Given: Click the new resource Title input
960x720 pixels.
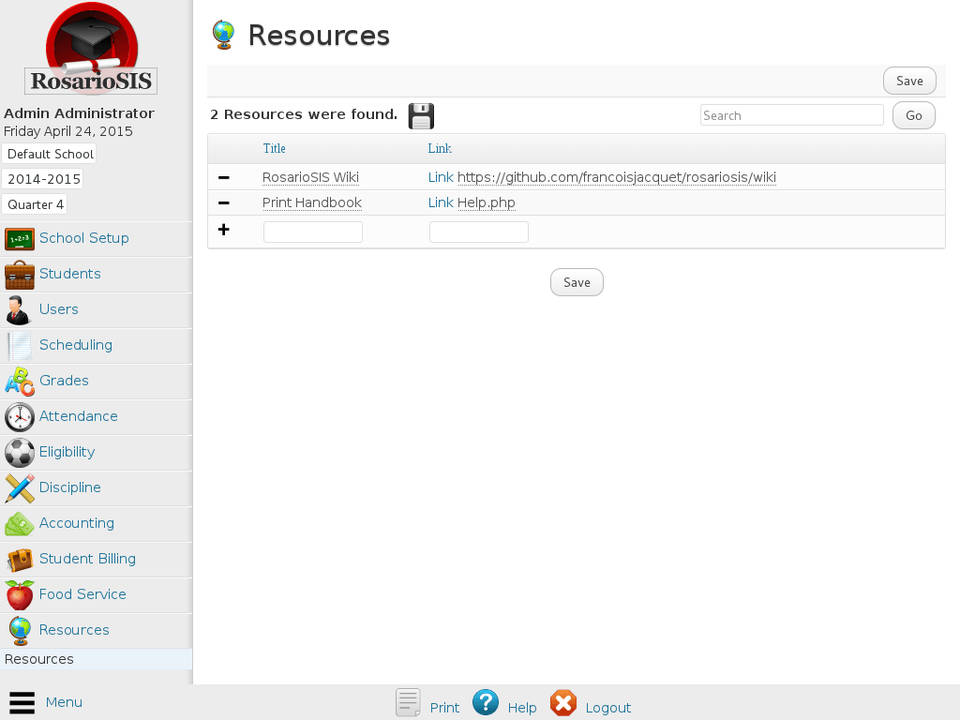Looking at the screenshot, I should [x=312, y=232].
